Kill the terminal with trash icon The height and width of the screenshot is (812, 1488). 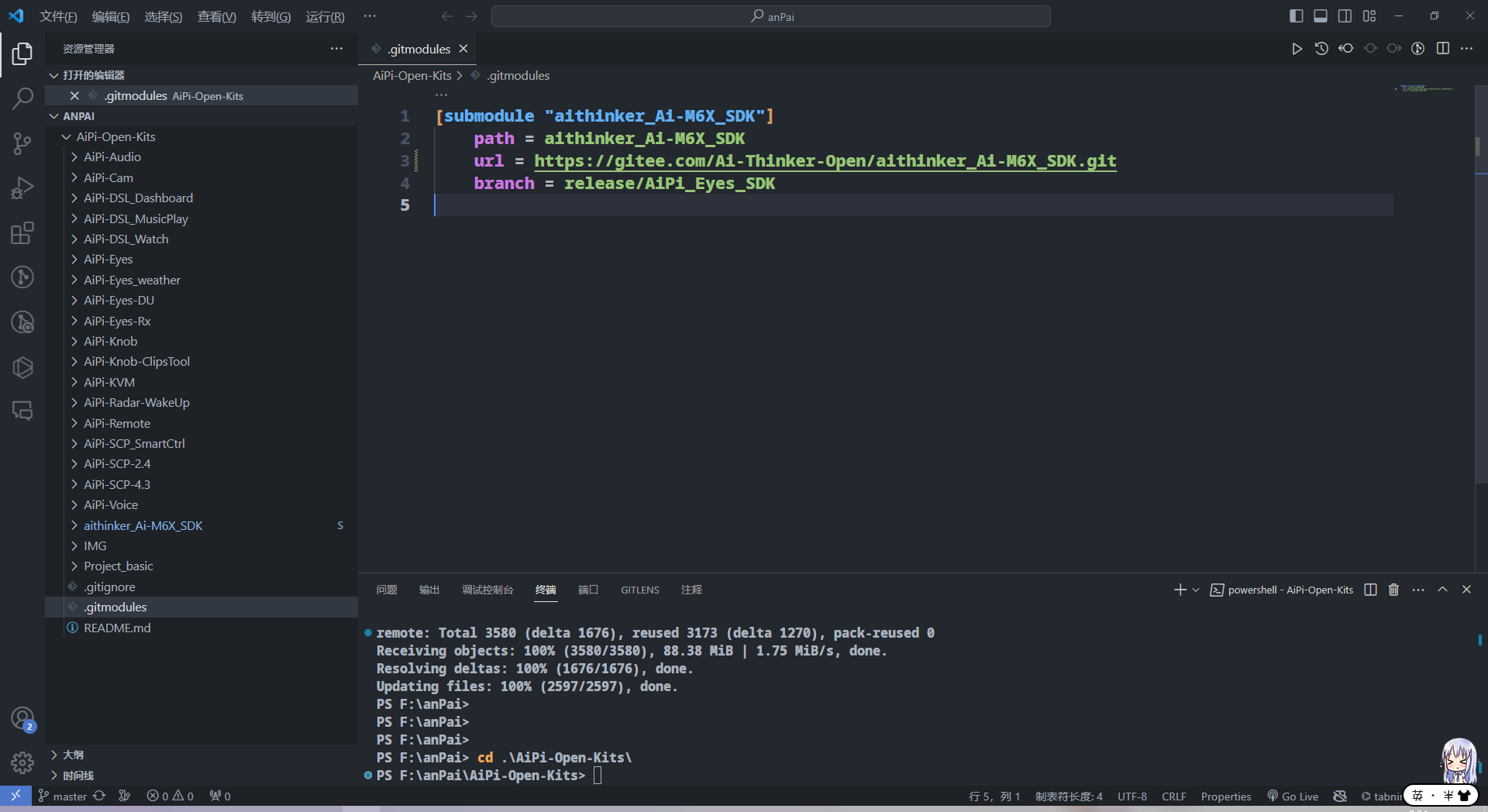[1393, 590]
